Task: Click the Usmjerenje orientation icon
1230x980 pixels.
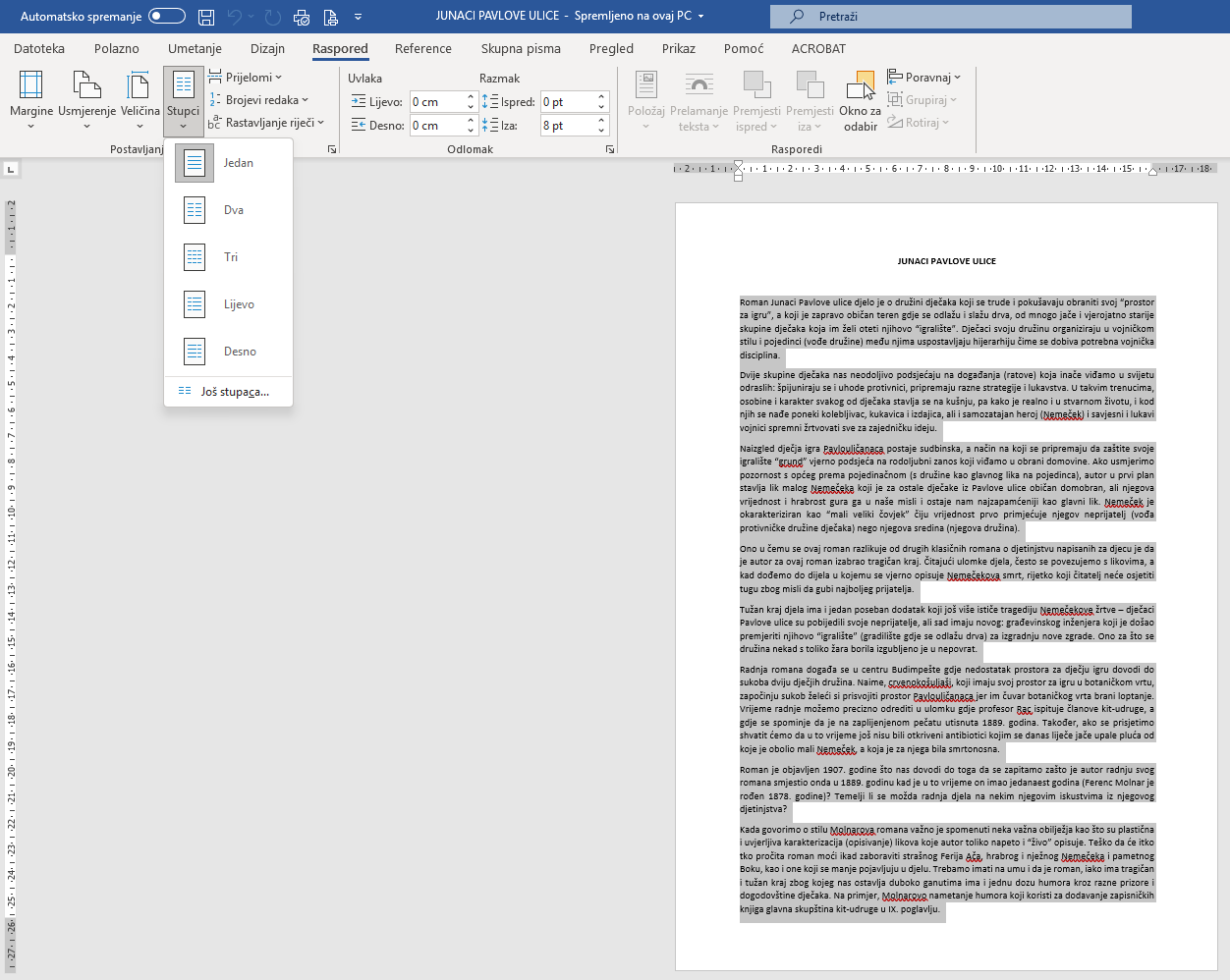Action: click(86, 98)
